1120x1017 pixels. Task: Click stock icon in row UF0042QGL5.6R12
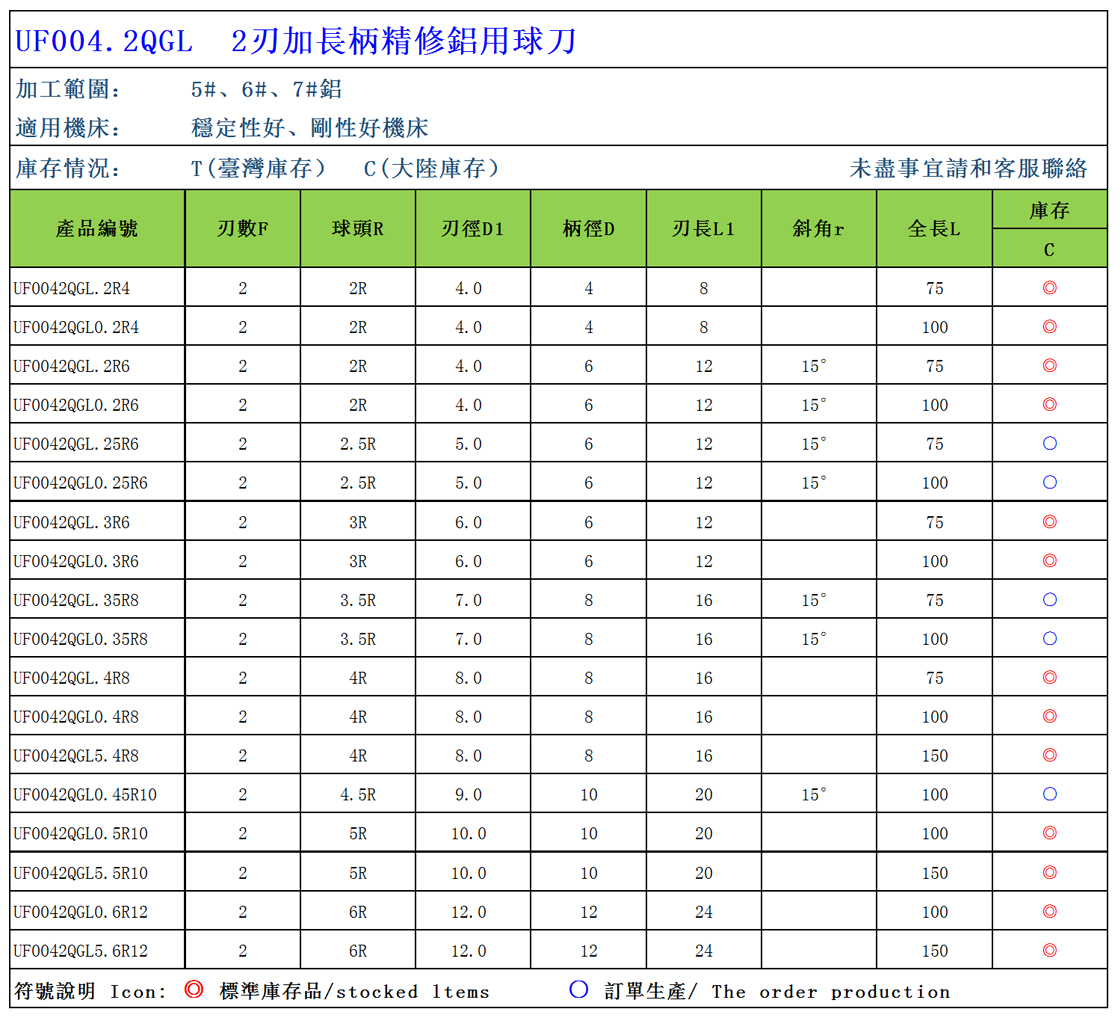(x=1049, y=950)
